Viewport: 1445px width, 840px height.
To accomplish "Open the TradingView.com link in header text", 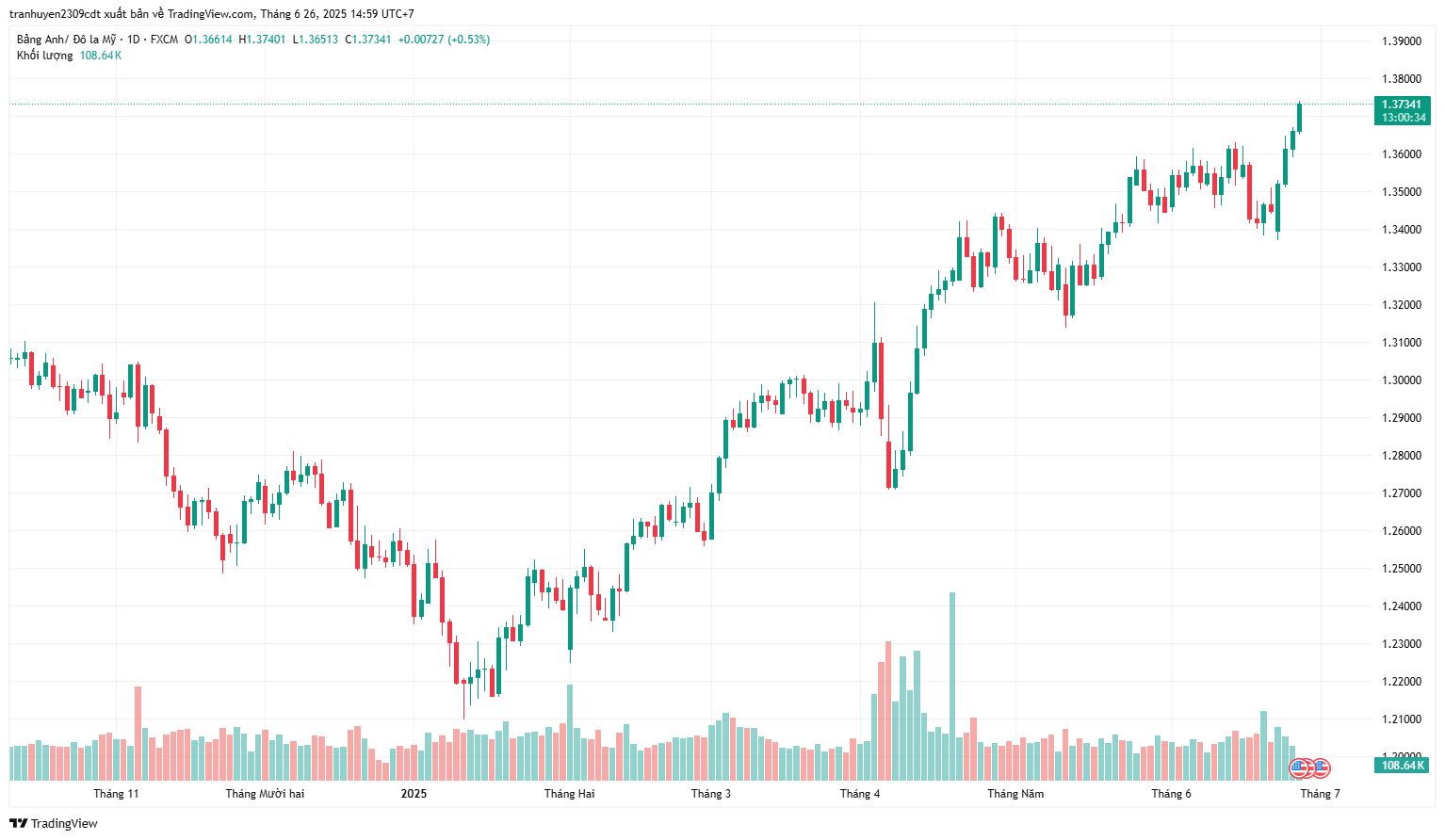I will (x=211, y=14).
